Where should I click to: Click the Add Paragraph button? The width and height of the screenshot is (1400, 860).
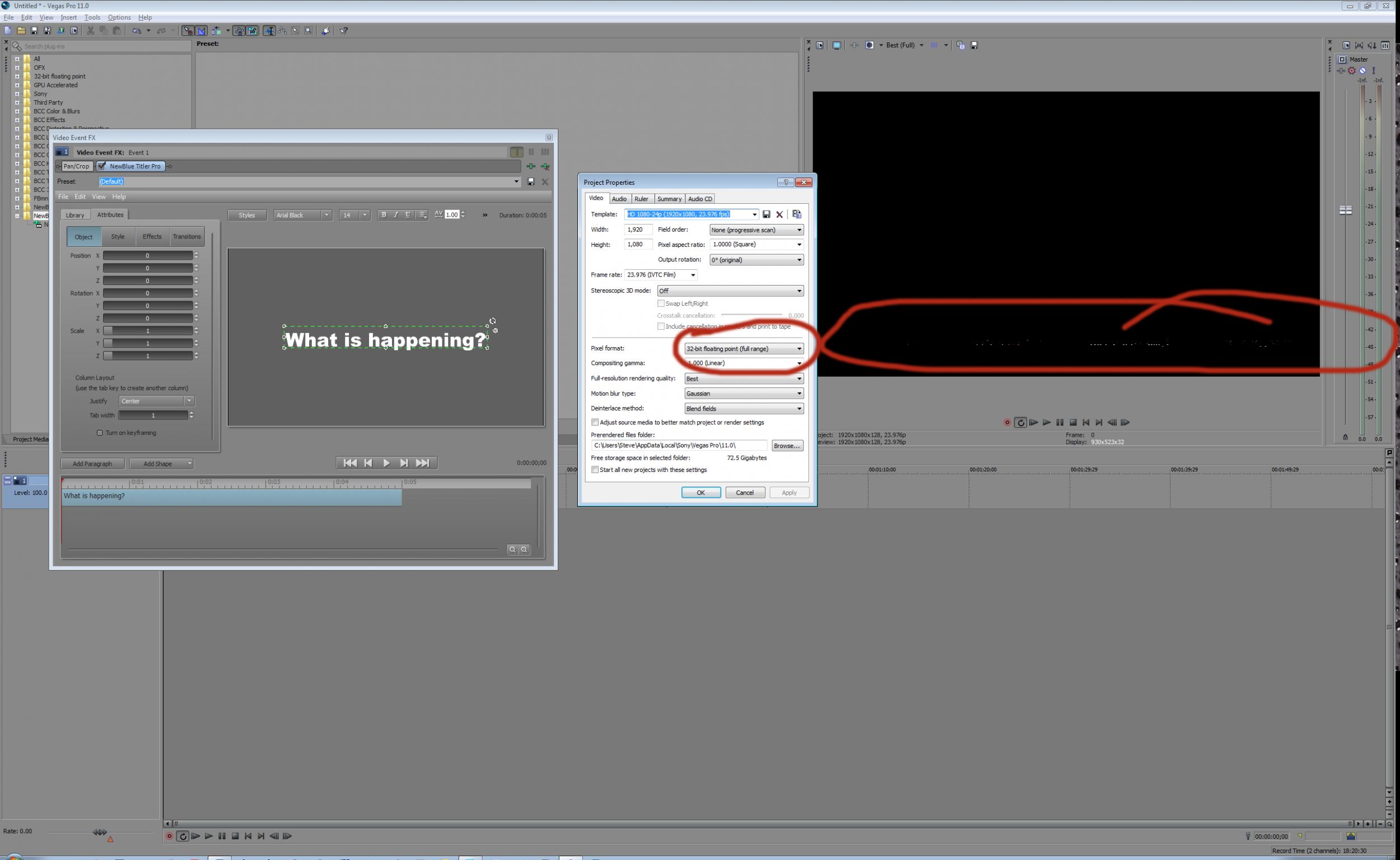(x=92, y=464)
